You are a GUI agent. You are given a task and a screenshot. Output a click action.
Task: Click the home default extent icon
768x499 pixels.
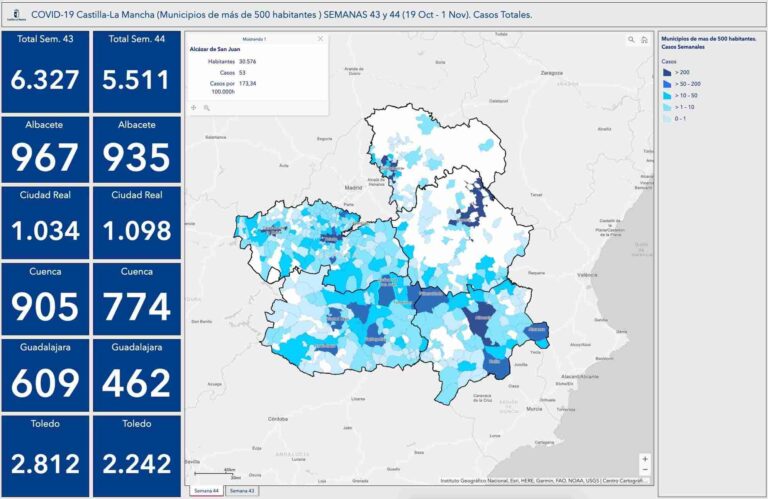(645, 40)
